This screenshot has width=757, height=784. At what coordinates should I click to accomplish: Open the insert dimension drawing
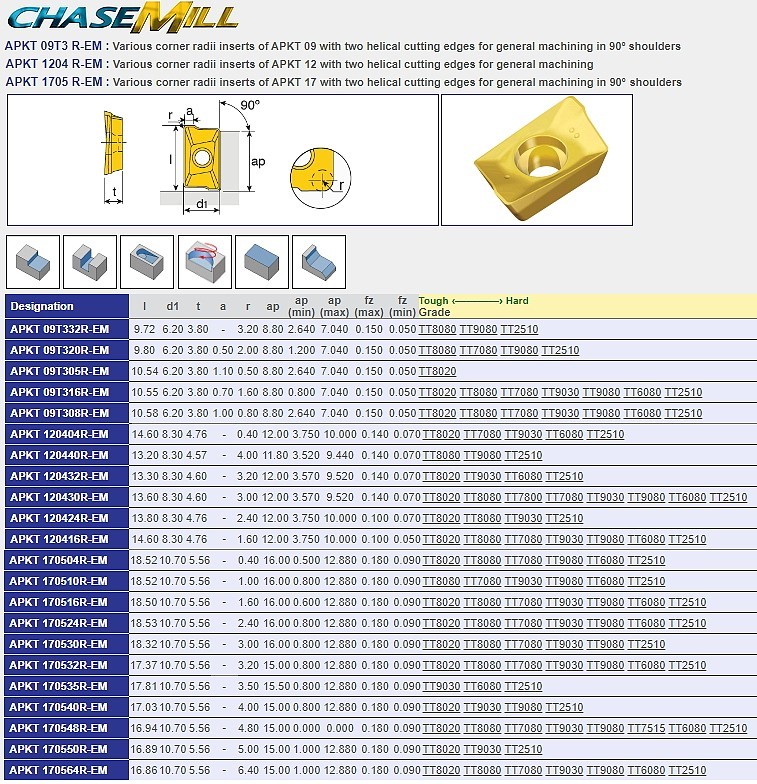(222, 159)
